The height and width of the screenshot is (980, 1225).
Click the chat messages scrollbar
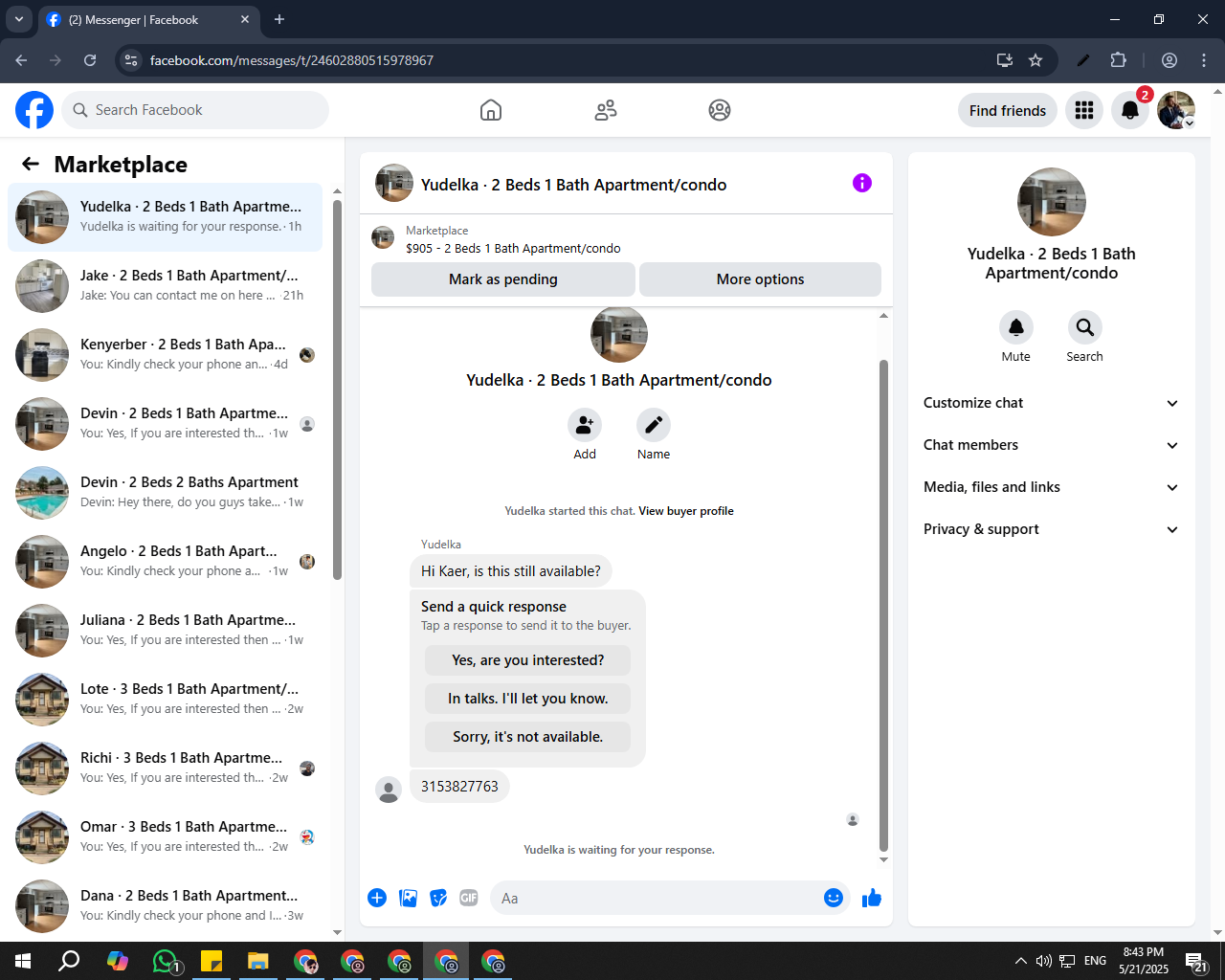(x=883, y=606)
